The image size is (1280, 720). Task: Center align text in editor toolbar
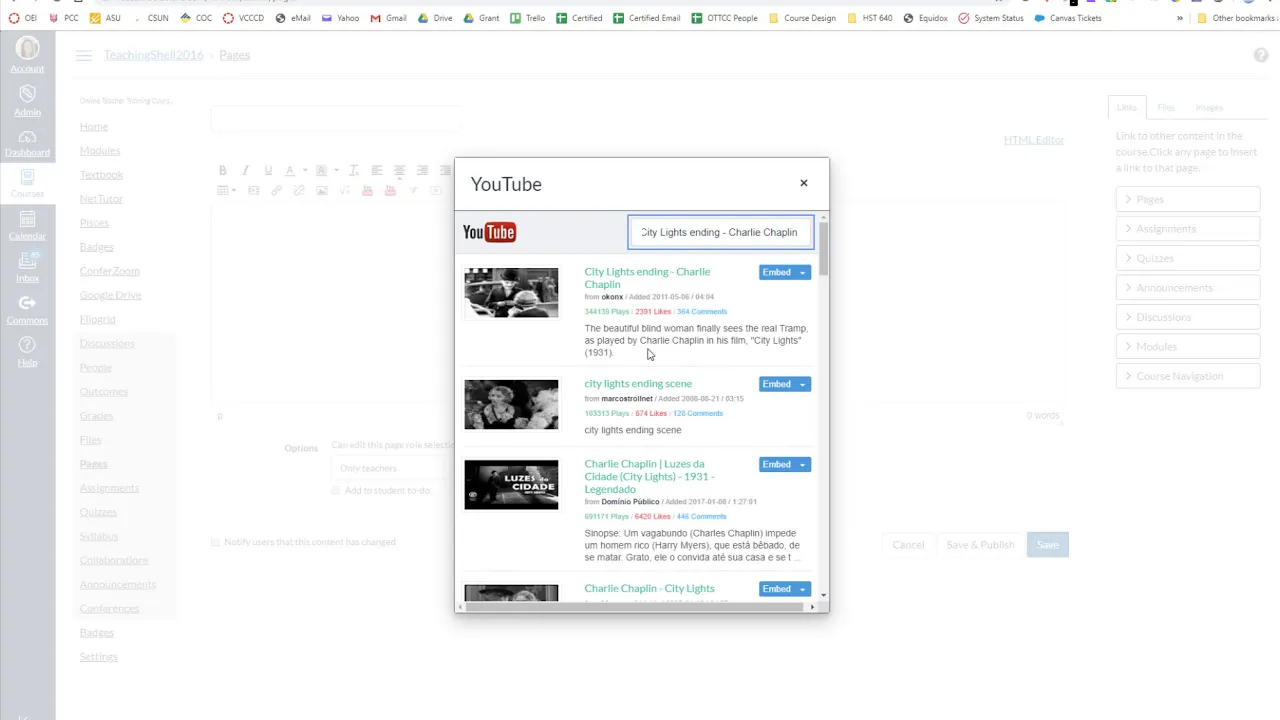[x=399, y=170]
